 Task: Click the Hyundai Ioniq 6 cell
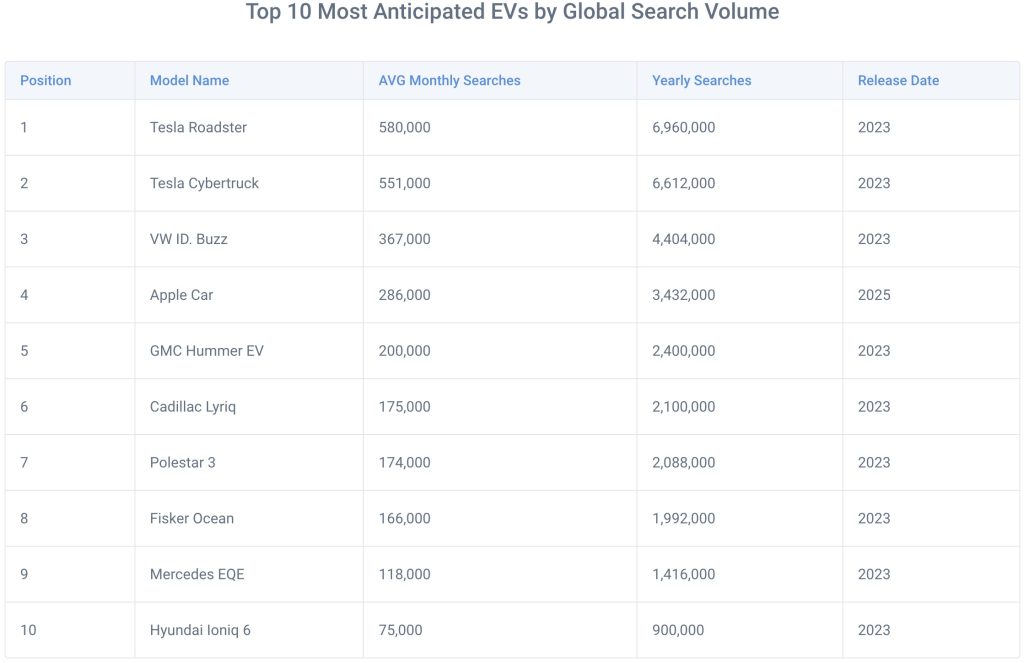click(205, 630)
